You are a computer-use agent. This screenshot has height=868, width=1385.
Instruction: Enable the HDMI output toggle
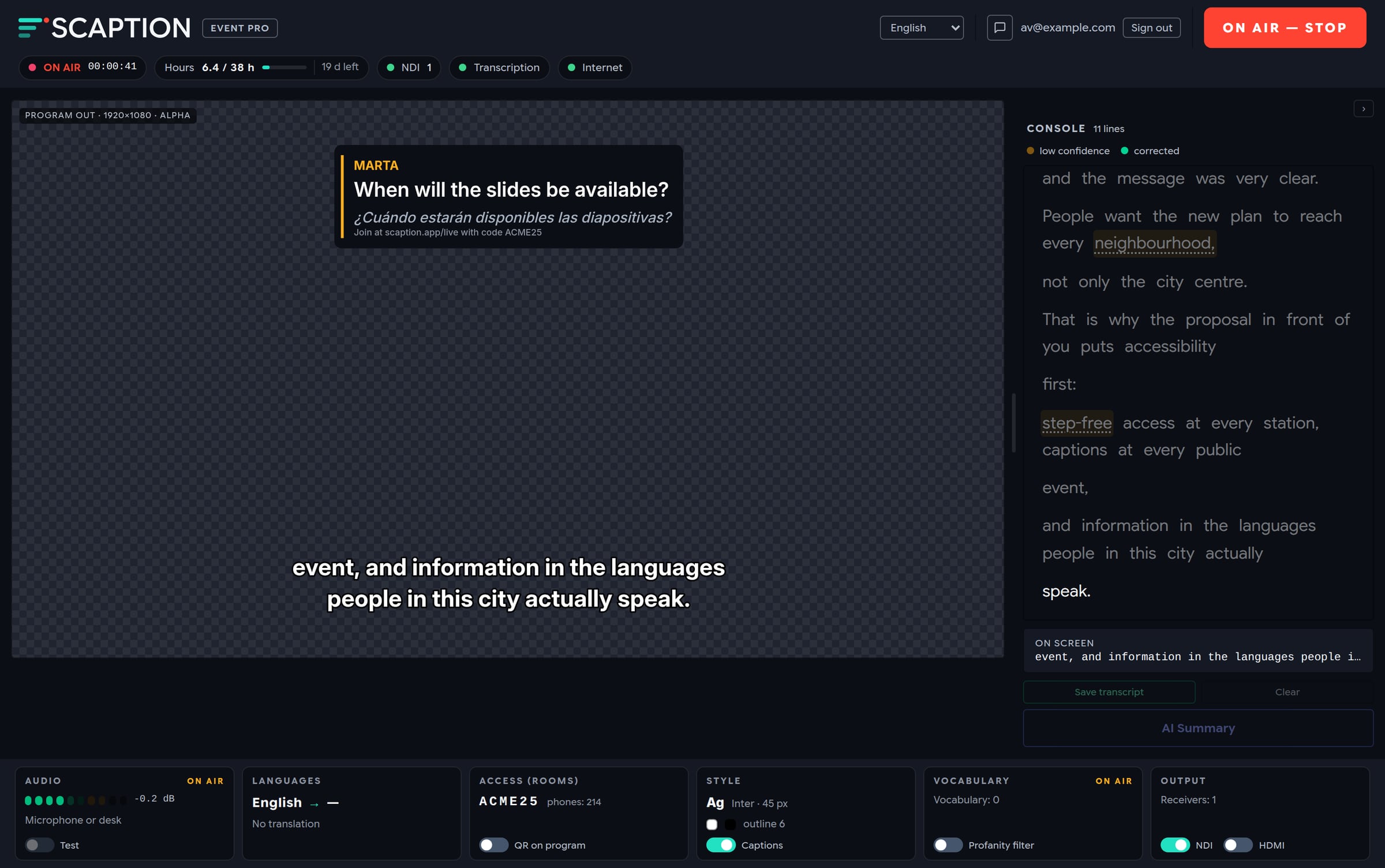tap(1238, 845)
